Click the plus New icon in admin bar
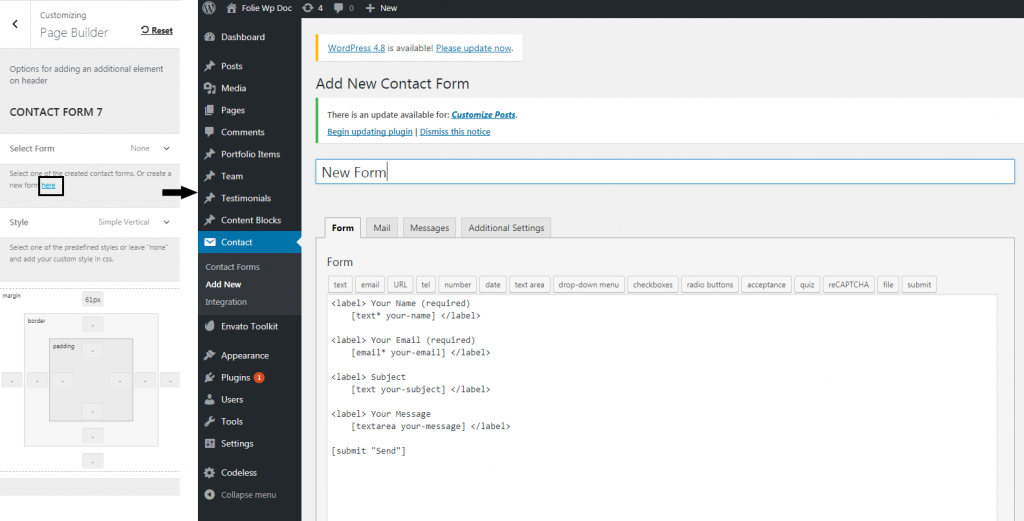 click(370, 8)
